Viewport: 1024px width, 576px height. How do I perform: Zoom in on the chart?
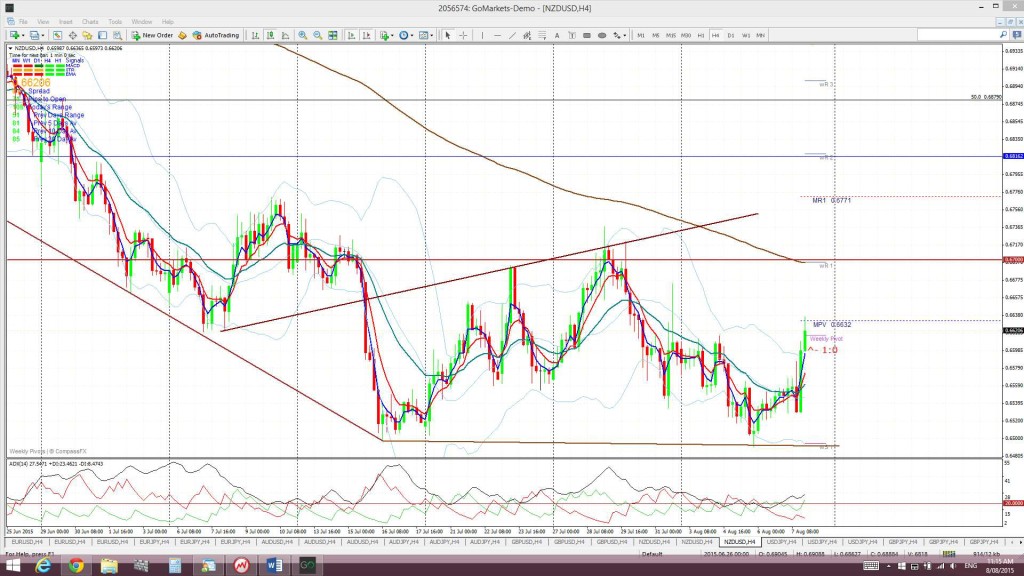tap(302, 35)
